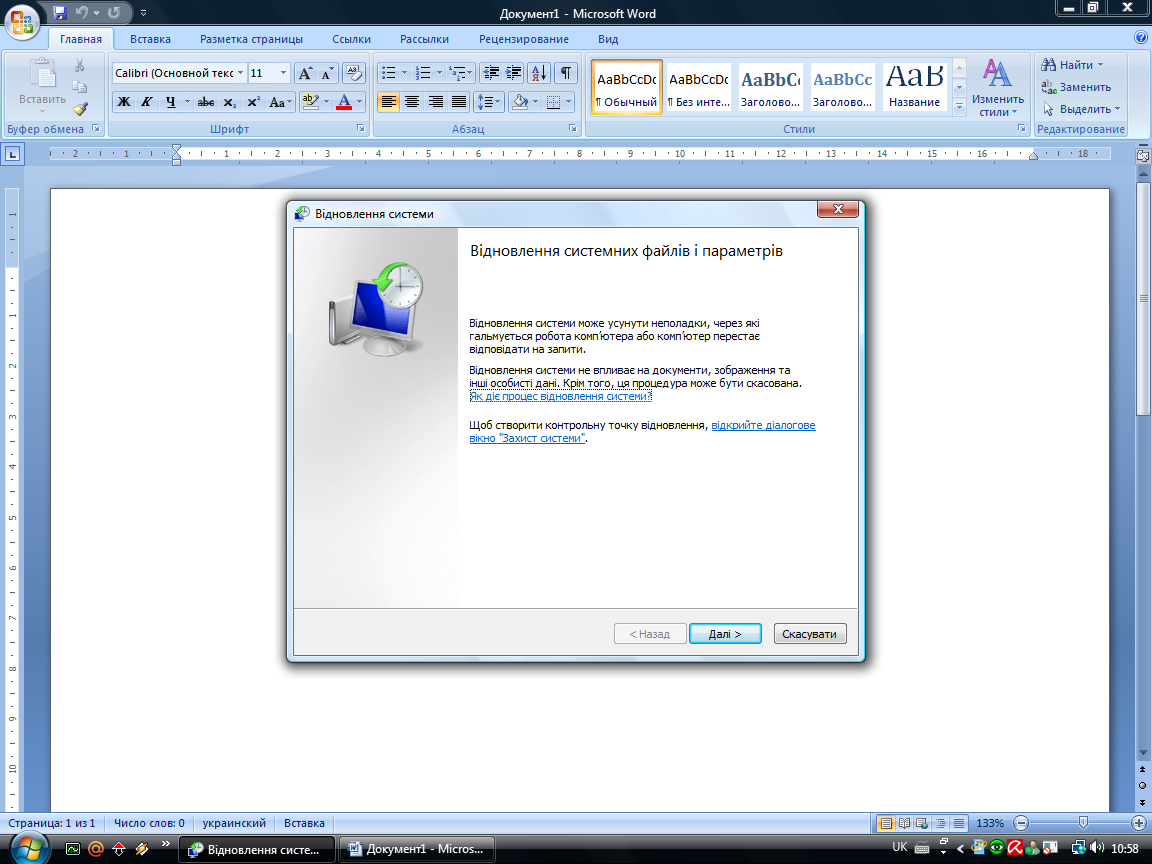
Task: Click the volume icon in system tray
Action: tap(1097, 848)
